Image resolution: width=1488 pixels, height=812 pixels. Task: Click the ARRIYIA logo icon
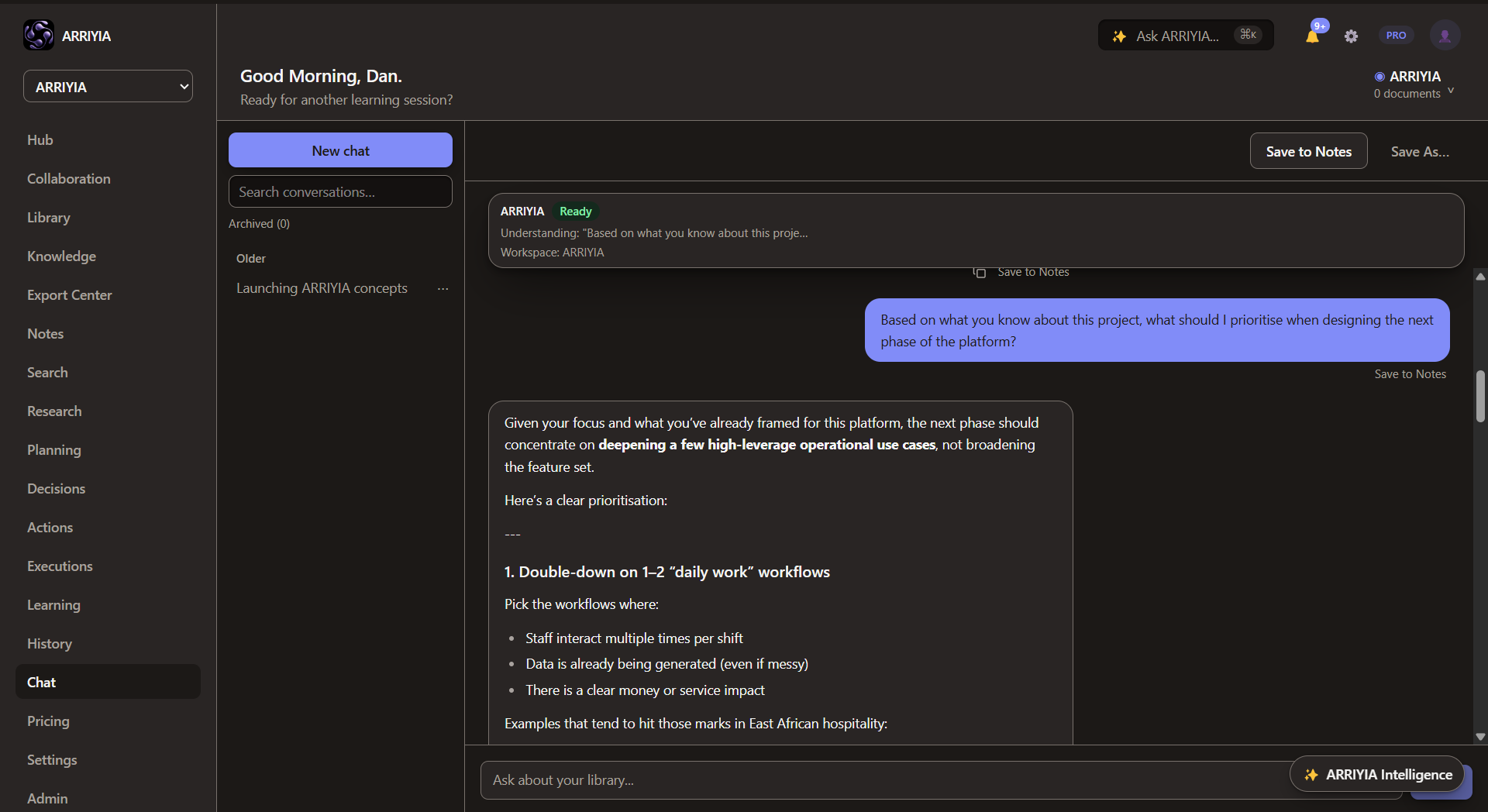[x=39, y=36]
